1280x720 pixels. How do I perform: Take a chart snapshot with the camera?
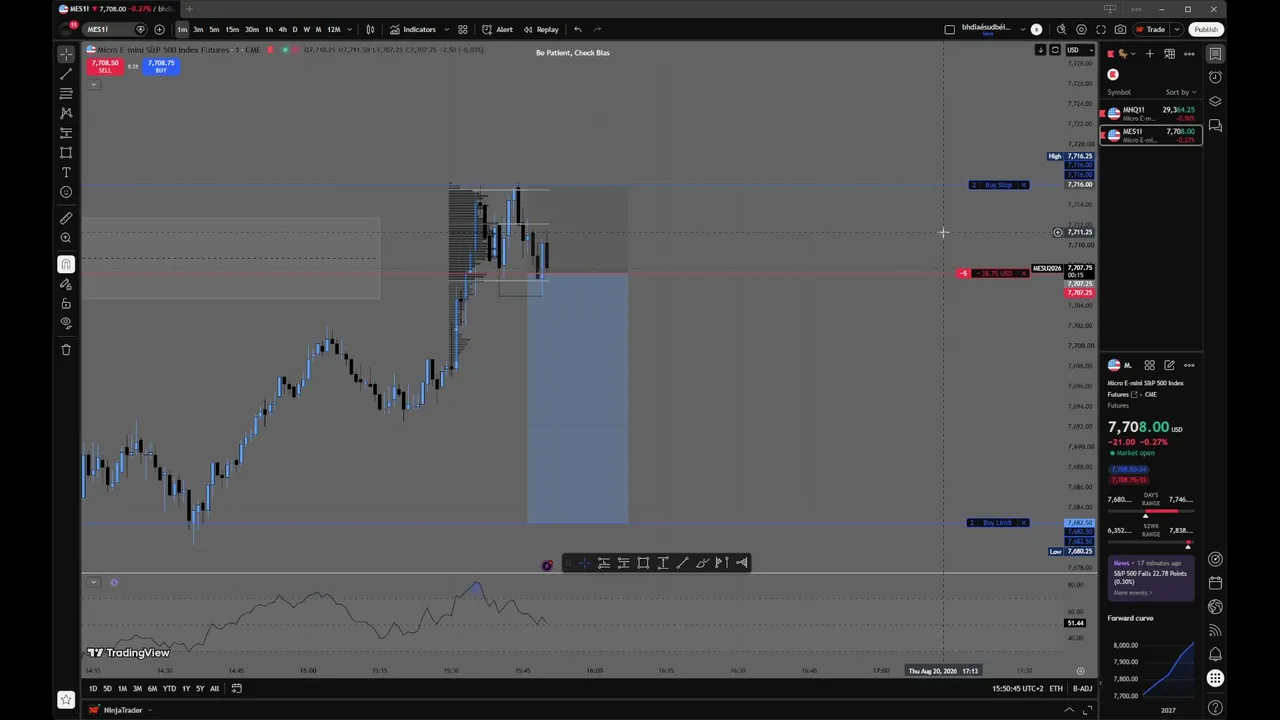tap(1120, 29)
